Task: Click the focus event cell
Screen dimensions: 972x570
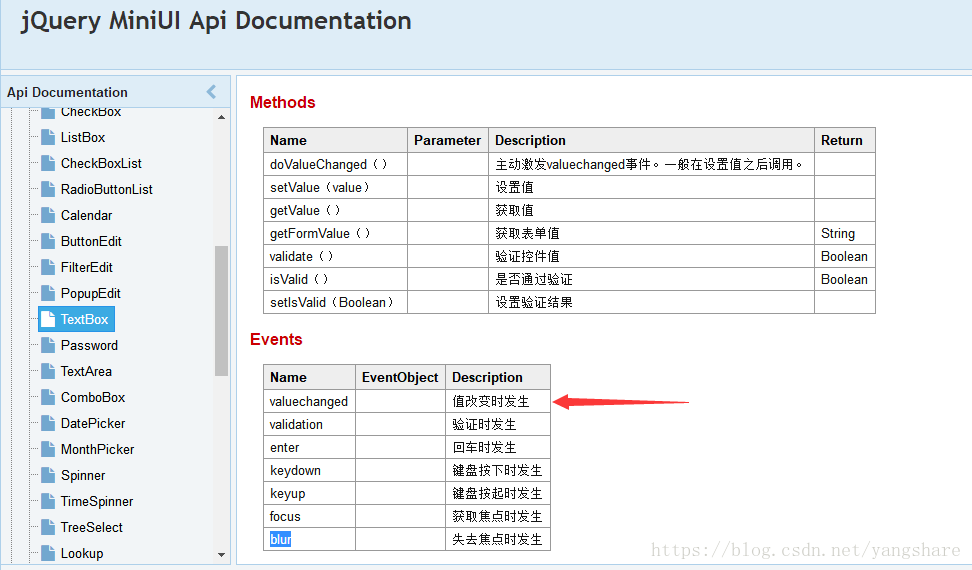Action: click(309, 515)
